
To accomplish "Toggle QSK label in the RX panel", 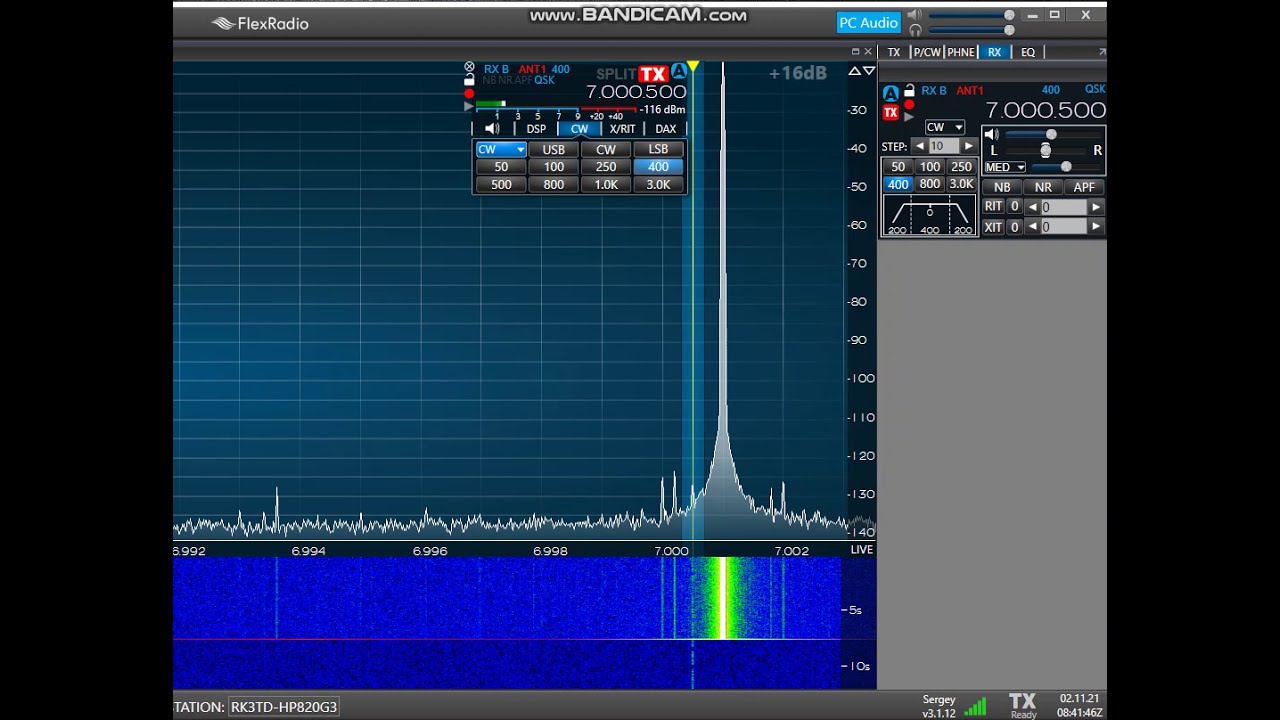I will click(x=1095, y=90).
